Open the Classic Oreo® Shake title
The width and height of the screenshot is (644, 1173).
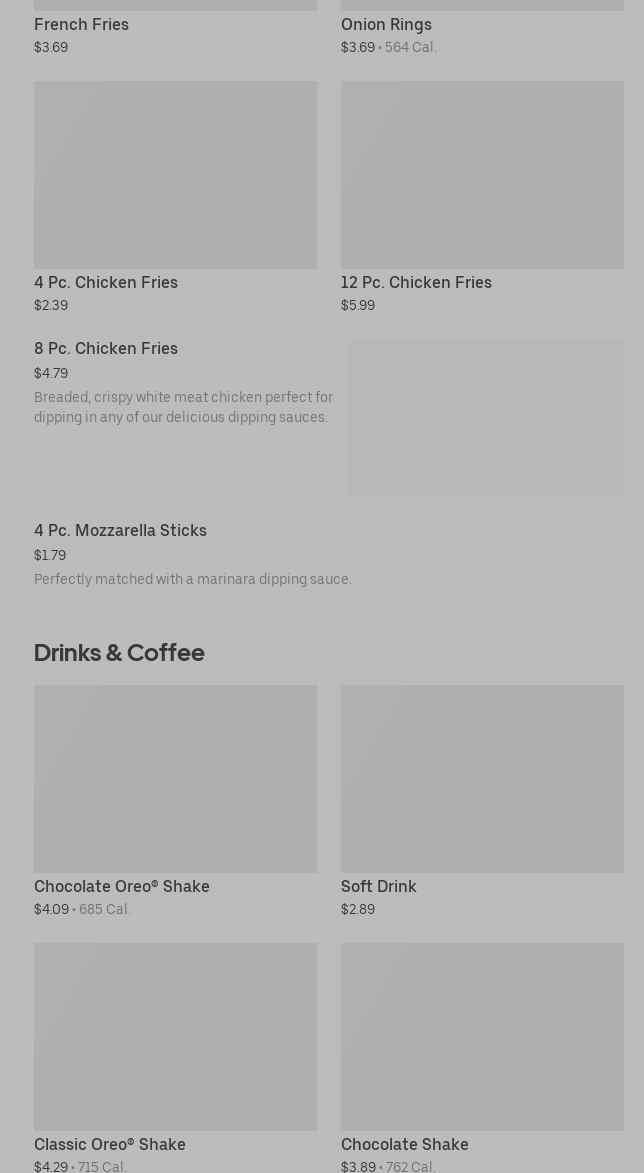click(110, 1144)
